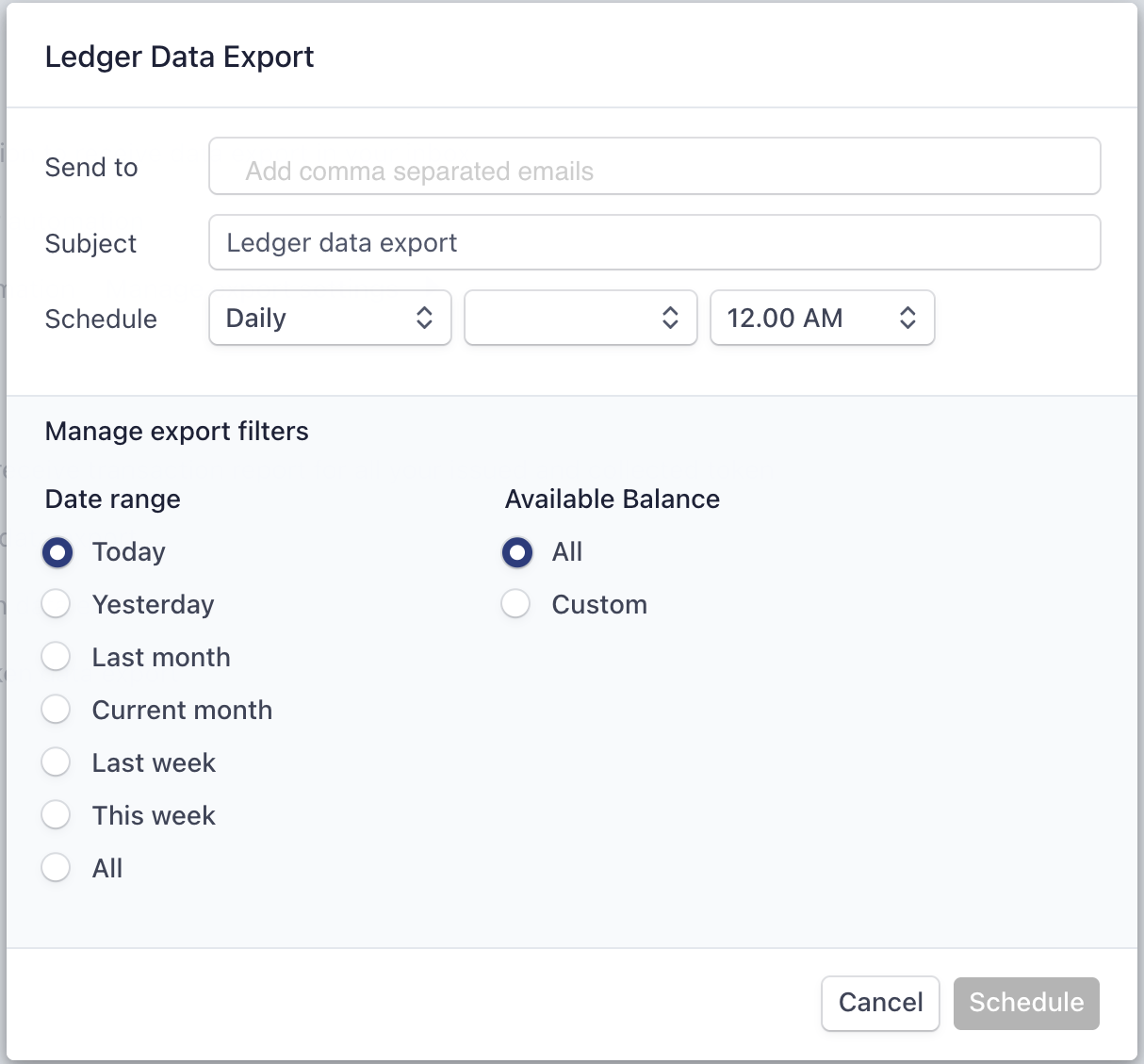Select Last week date range
1144x1064 pixels.
57,762
